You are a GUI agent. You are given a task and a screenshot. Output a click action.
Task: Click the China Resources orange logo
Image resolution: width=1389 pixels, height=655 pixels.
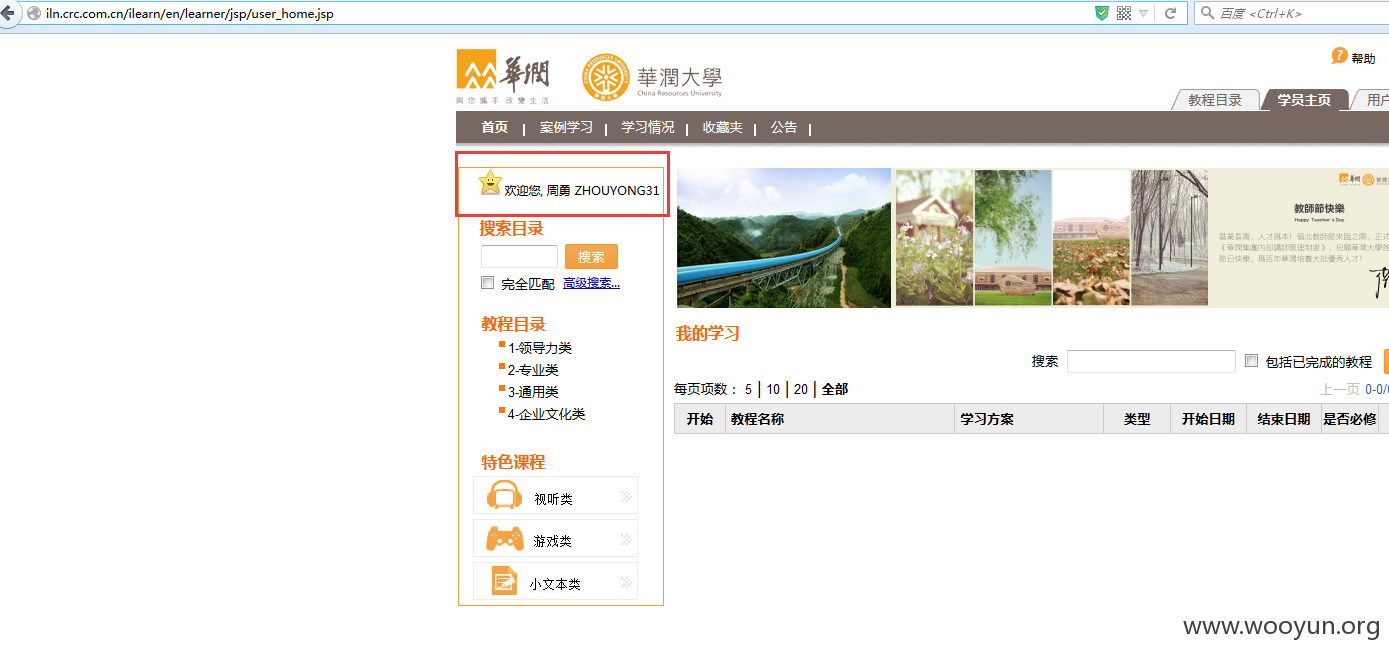503,77
